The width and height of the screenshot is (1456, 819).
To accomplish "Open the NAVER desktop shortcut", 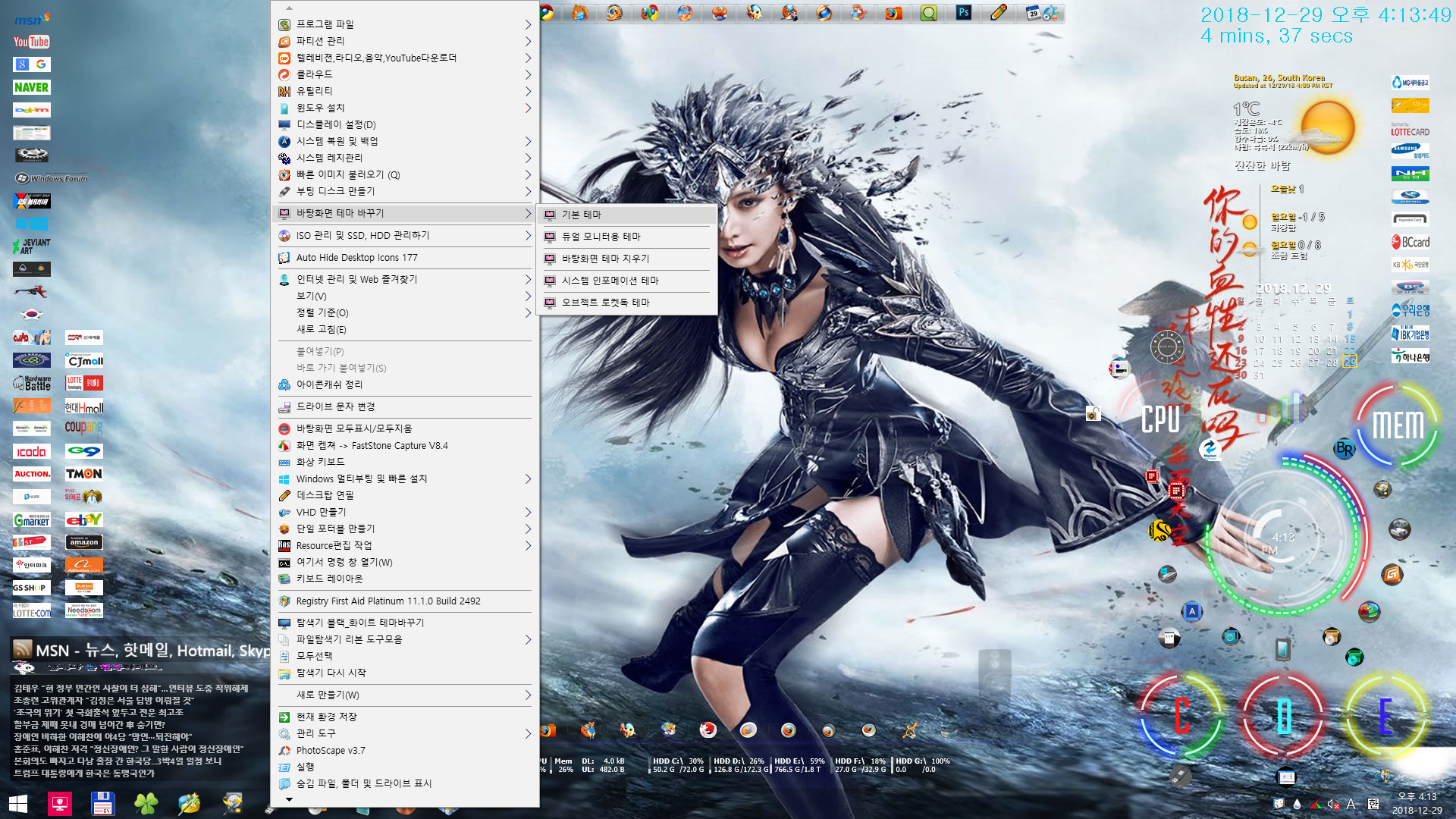I will click(x=31, y=87).
